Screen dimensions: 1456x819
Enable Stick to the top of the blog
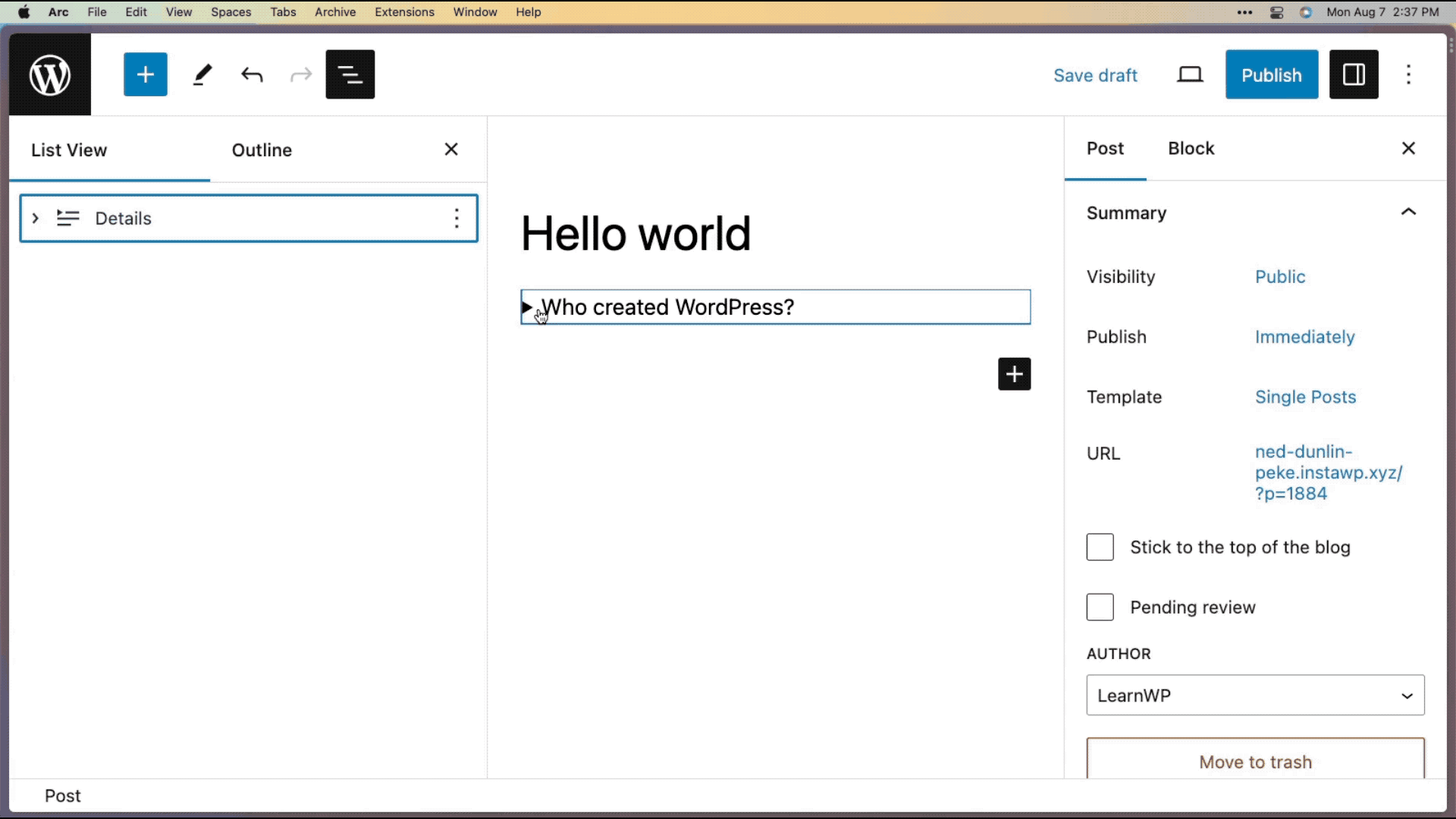[x=1100, y=547]
